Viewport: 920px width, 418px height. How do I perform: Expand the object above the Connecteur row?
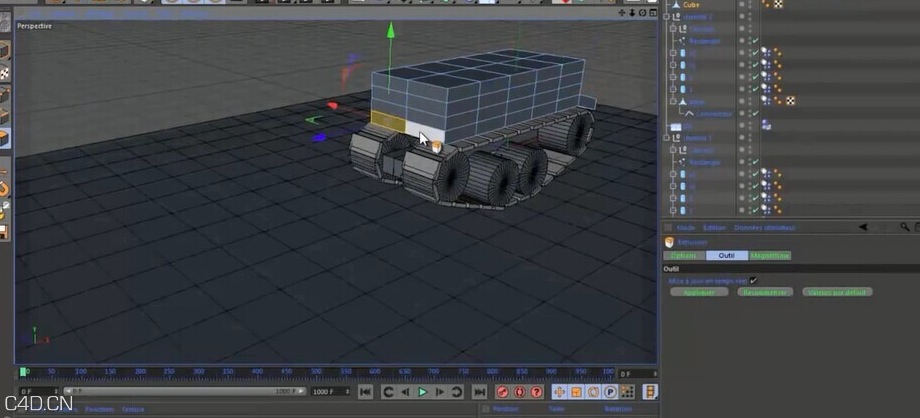point(674,102)
